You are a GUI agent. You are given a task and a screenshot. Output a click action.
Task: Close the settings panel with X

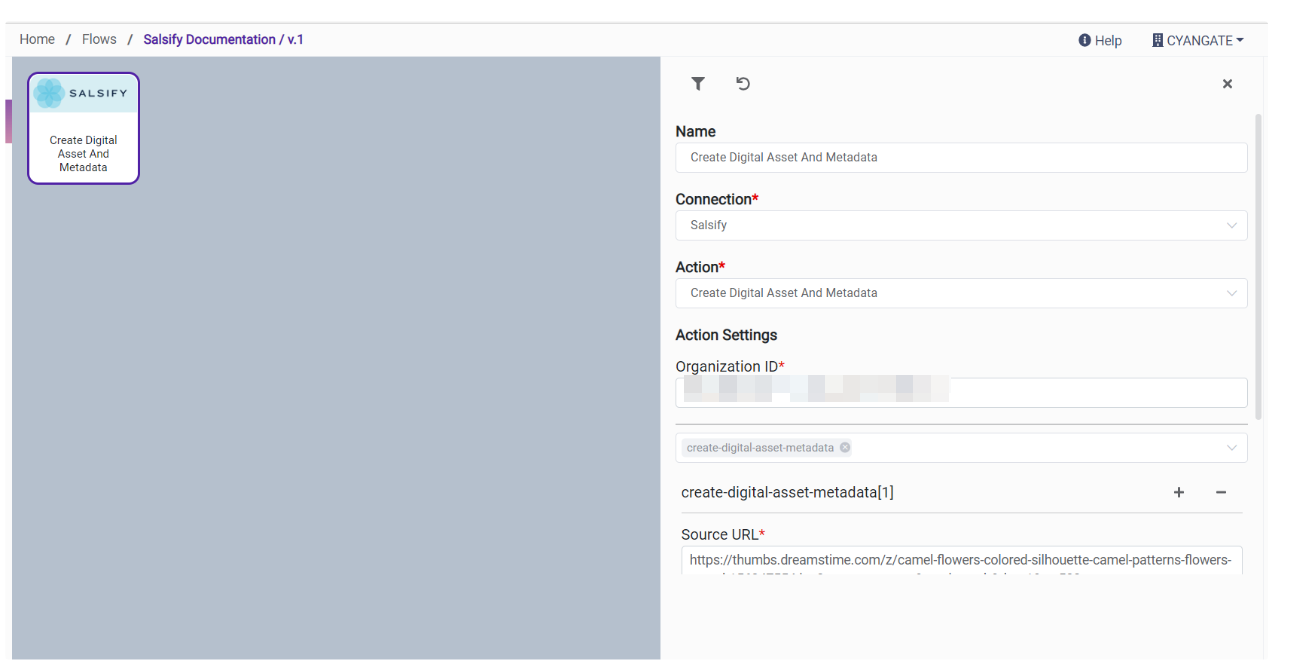1227,84
